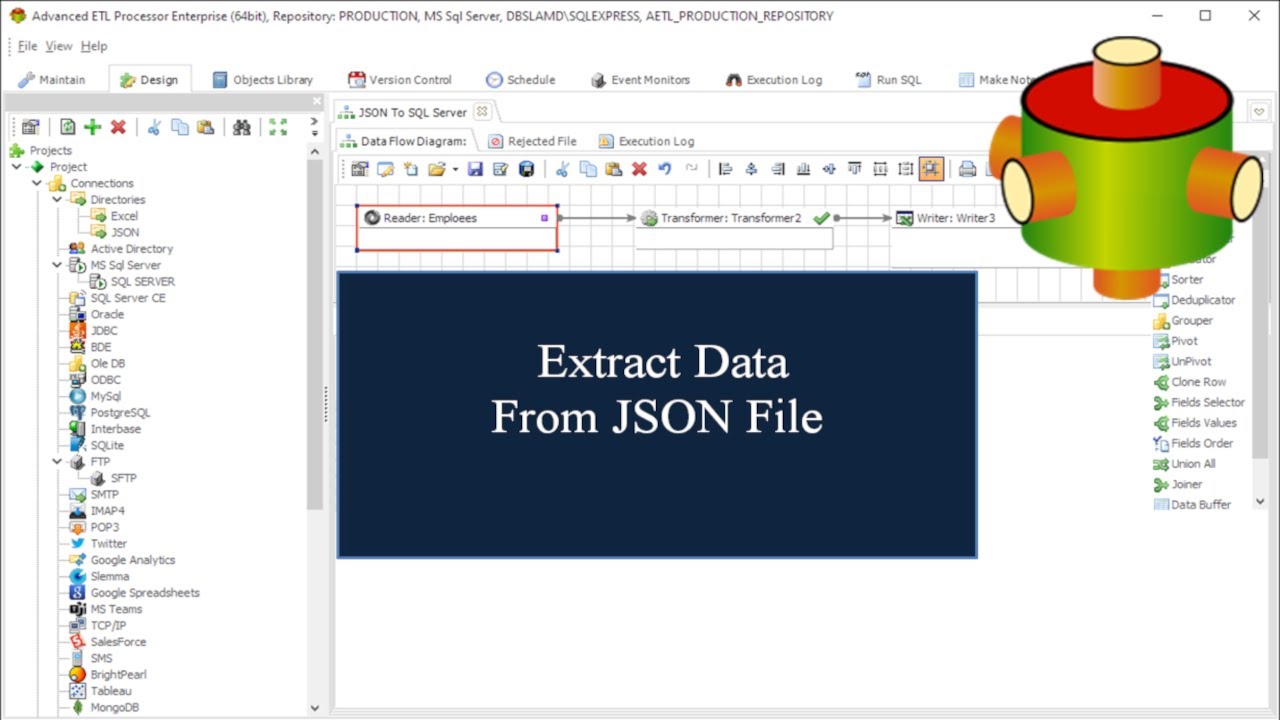Collapse the Connections tree node
Viewport: 1280px width, 720px height.
[37, 183]
